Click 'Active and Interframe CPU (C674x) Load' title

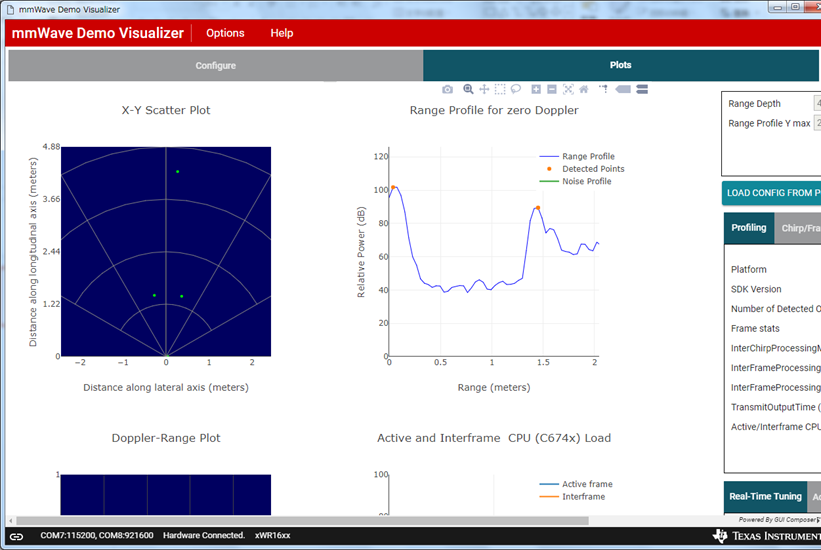point(494,438)
